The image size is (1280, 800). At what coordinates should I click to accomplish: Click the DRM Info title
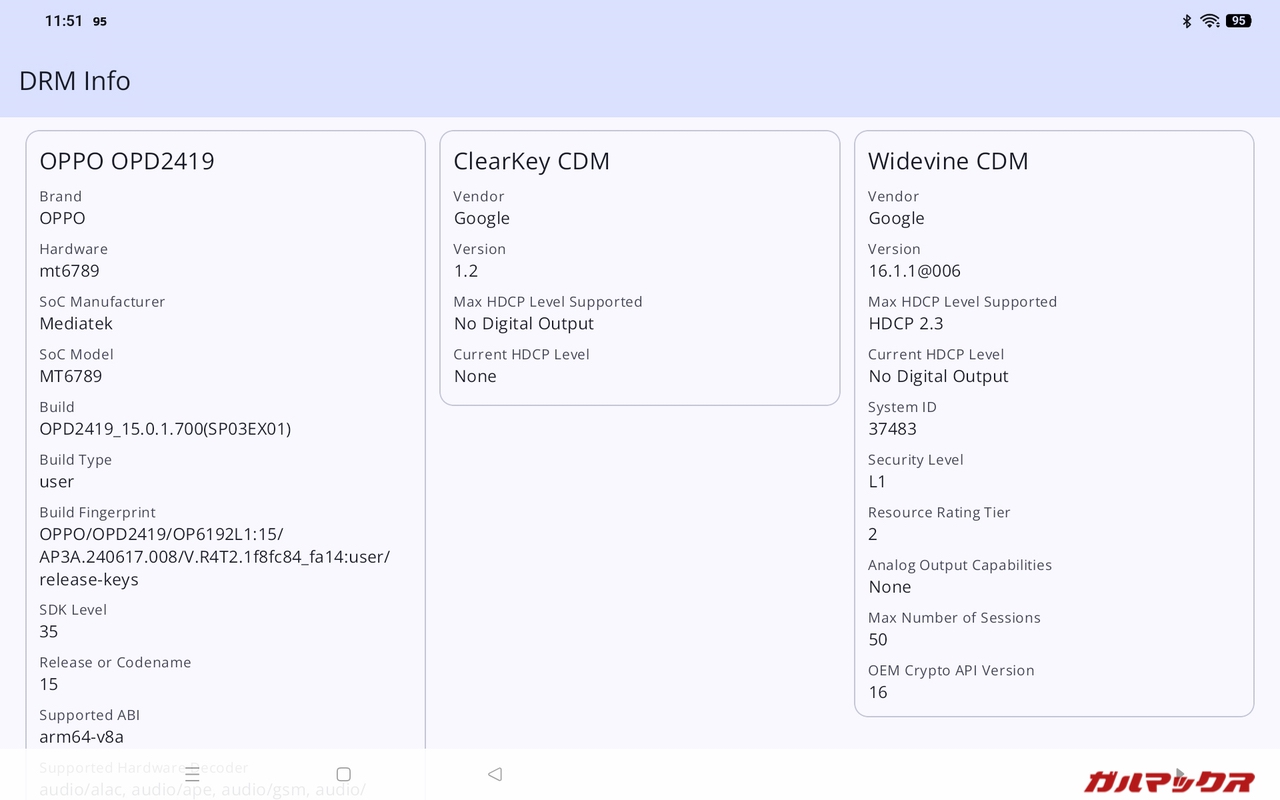click(75, 81)
